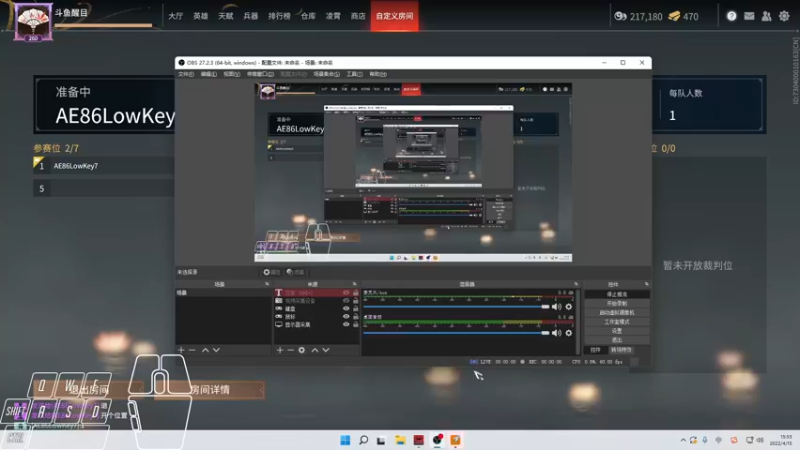800x450 pixels.
Task: Open File Explorer from taskbar
Action: click(x=400, y=440)
